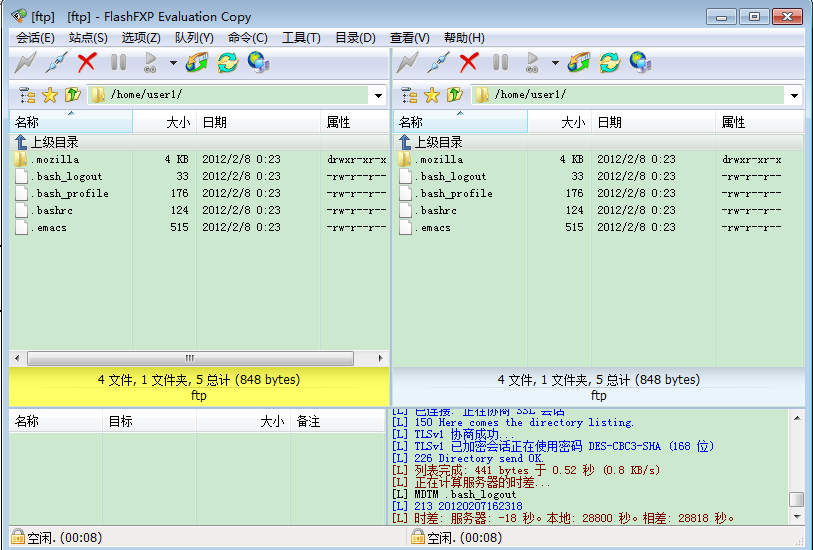Open the 命令(C) menu
813x550 pixels.
247,38
